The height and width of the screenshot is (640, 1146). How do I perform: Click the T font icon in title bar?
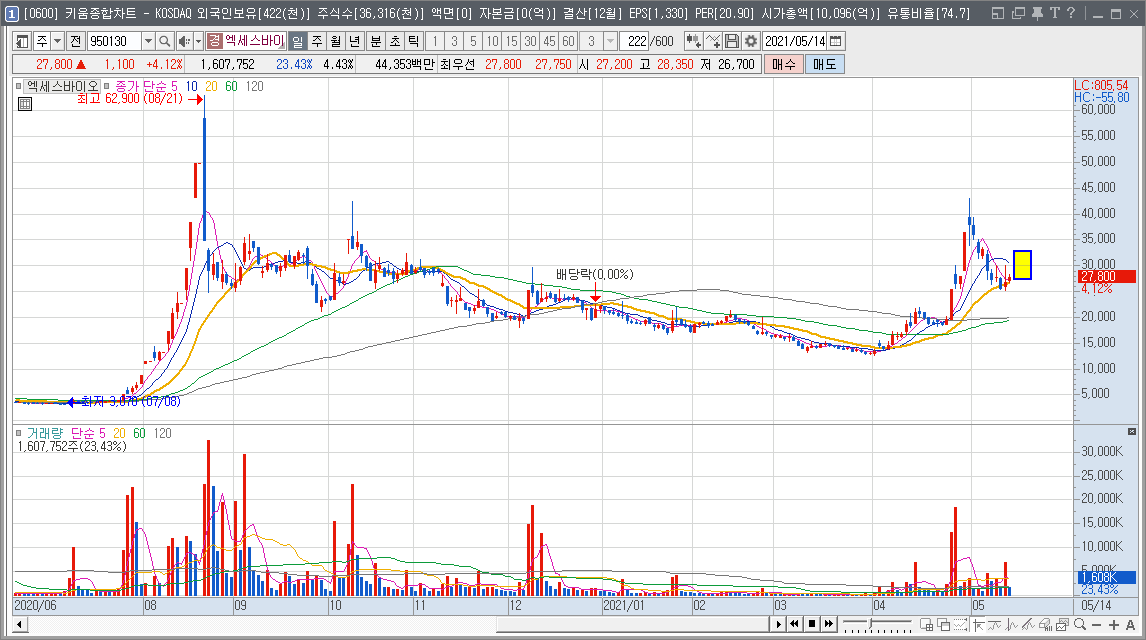point(1055,13)
